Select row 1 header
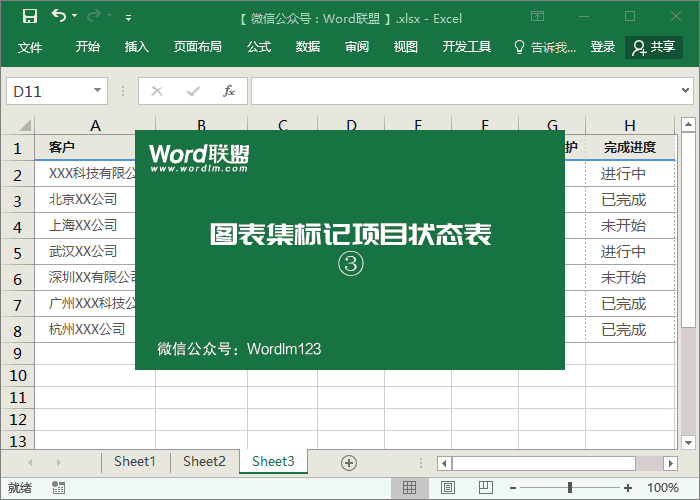 [17, 148]
